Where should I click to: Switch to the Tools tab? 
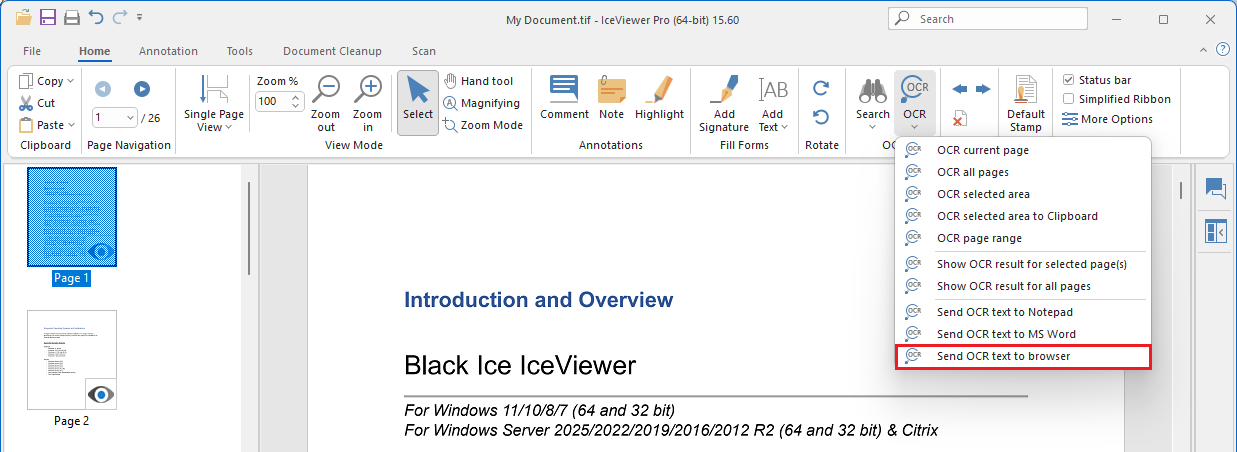(240, 51)
